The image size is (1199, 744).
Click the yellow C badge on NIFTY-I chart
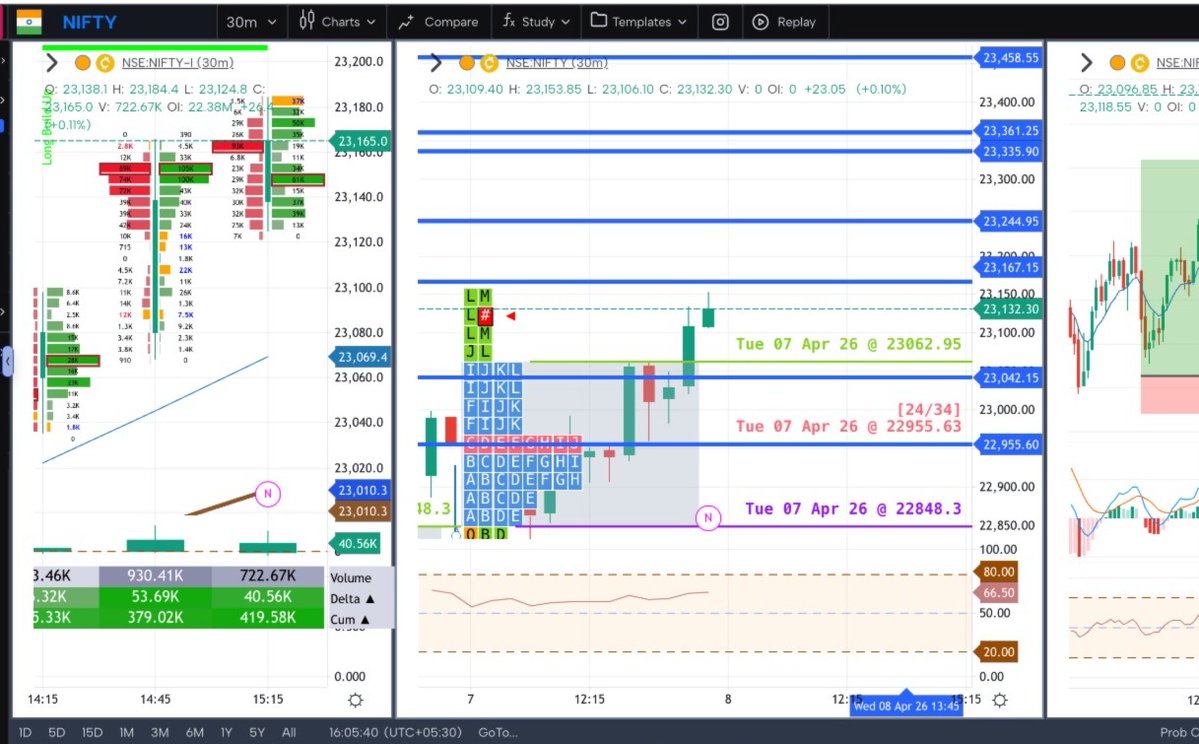[x=105, y=63]
